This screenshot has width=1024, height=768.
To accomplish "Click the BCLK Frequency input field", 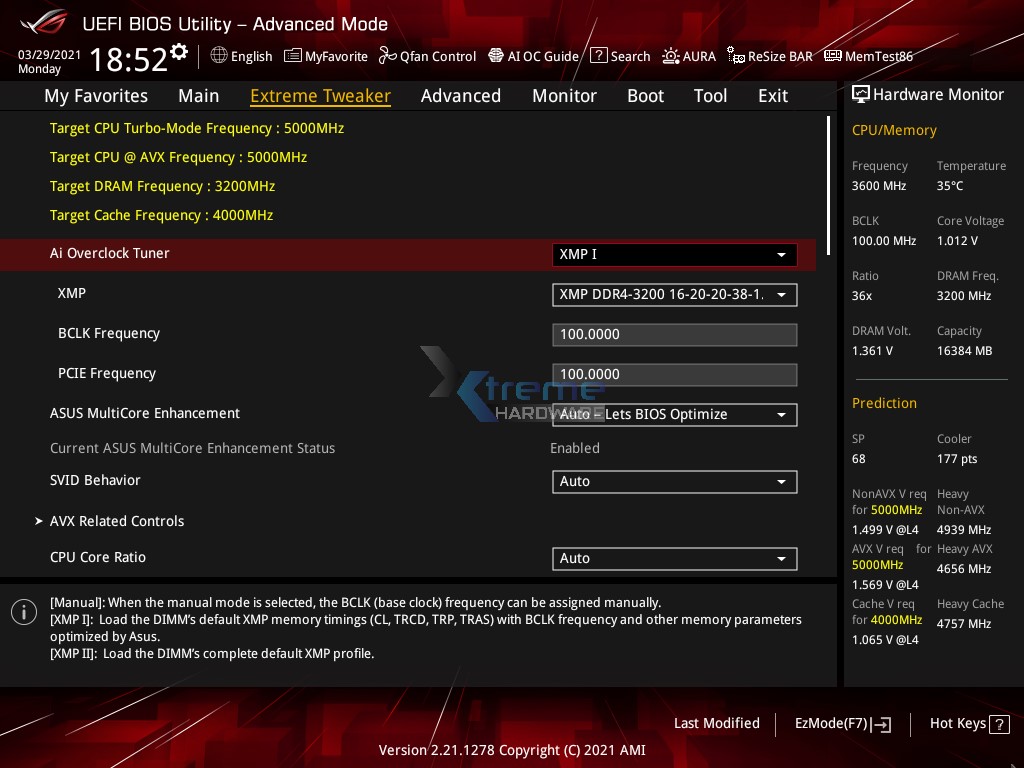I will point(674,334).
